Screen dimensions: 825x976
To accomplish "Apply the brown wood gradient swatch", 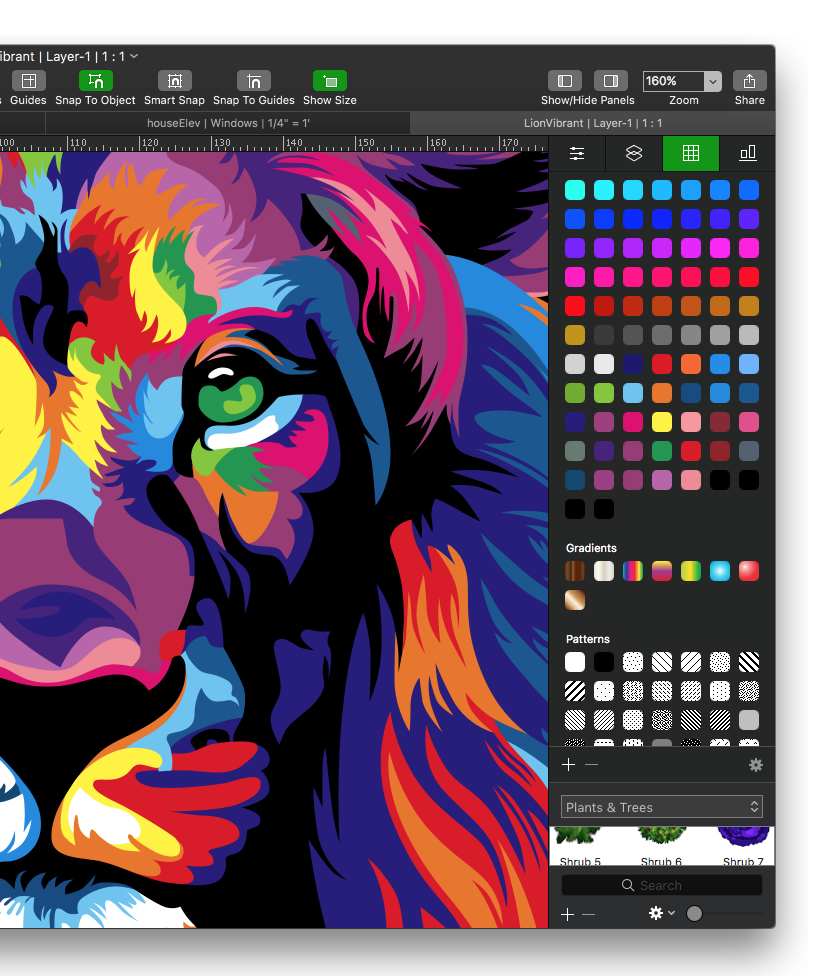I will pos(575,571).
